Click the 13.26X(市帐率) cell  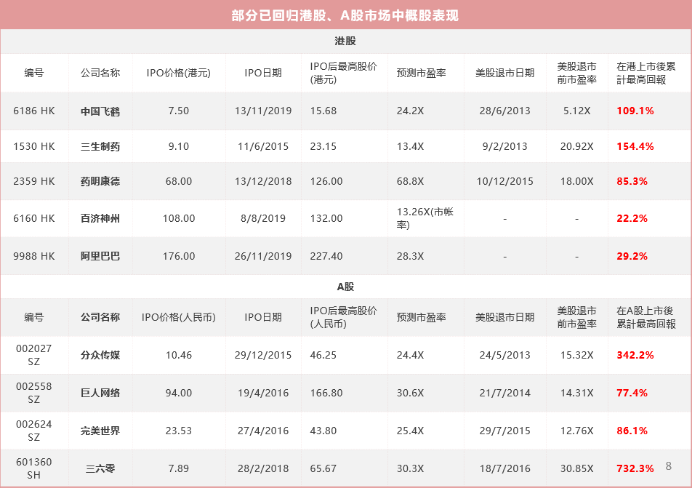(x=425, y=219)
